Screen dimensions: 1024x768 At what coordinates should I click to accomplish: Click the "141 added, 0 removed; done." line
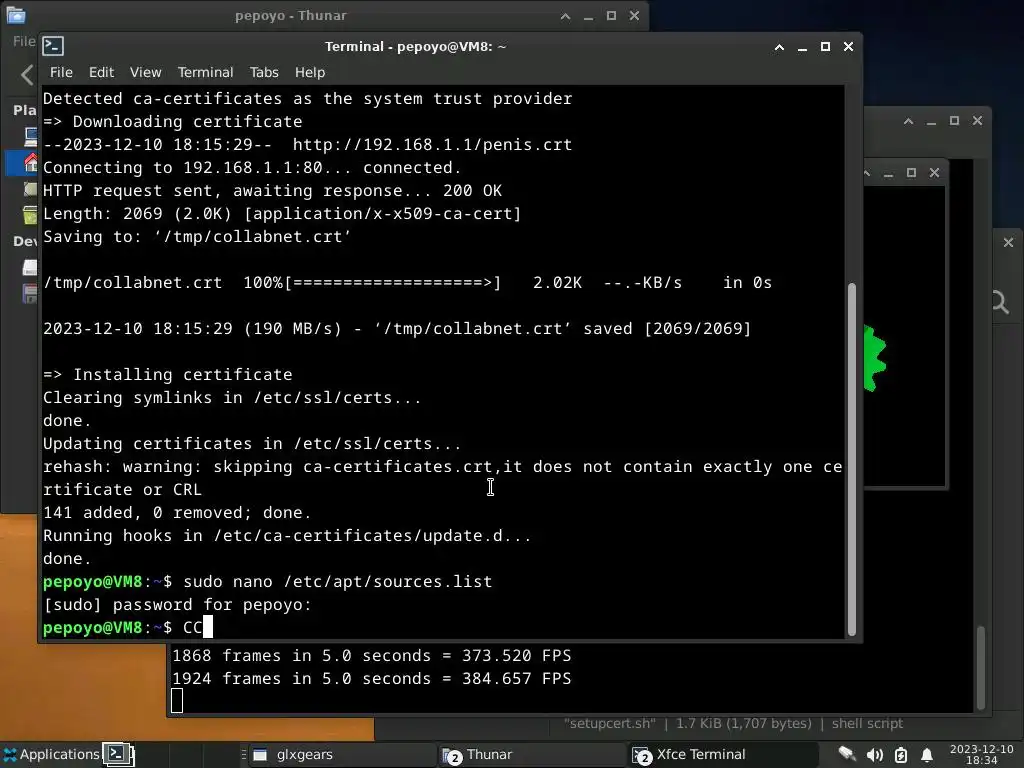coord(177,513)
